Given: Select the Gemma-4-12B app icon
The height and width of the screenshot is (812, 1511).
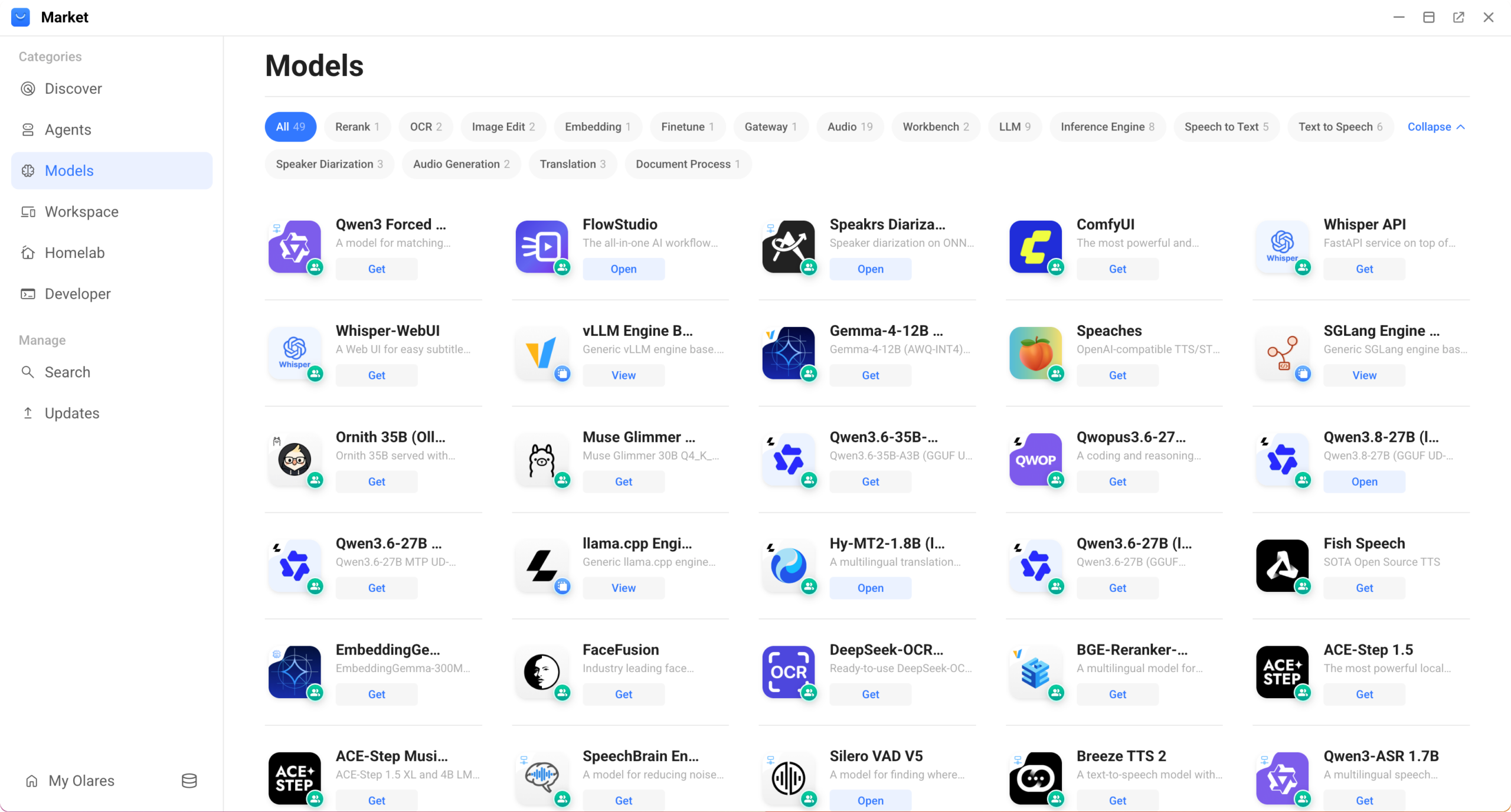Looking at the screenshot, I should pos(788,353).
